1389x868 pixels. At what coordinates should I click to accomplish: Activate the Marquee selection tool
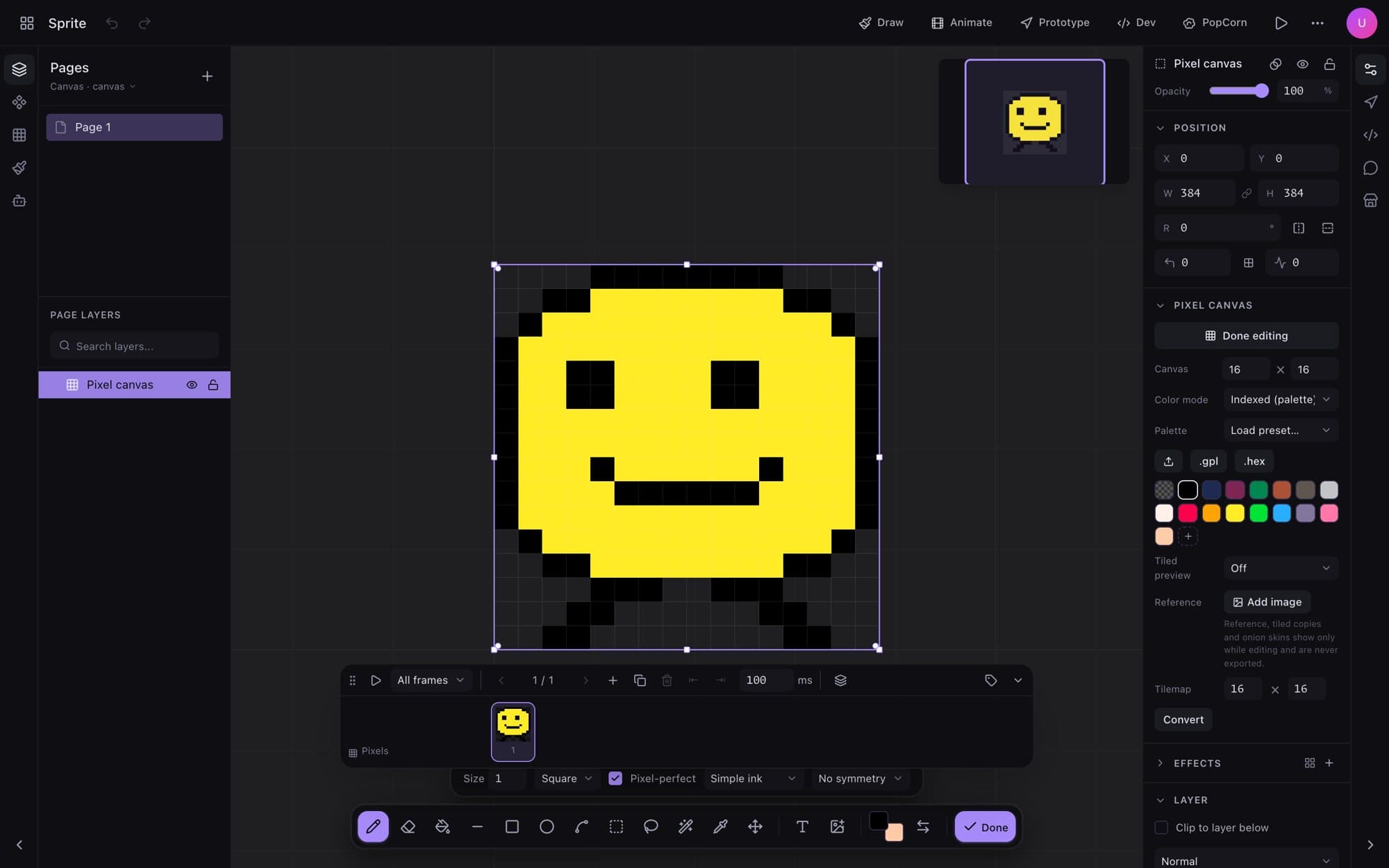coord(616,826)
